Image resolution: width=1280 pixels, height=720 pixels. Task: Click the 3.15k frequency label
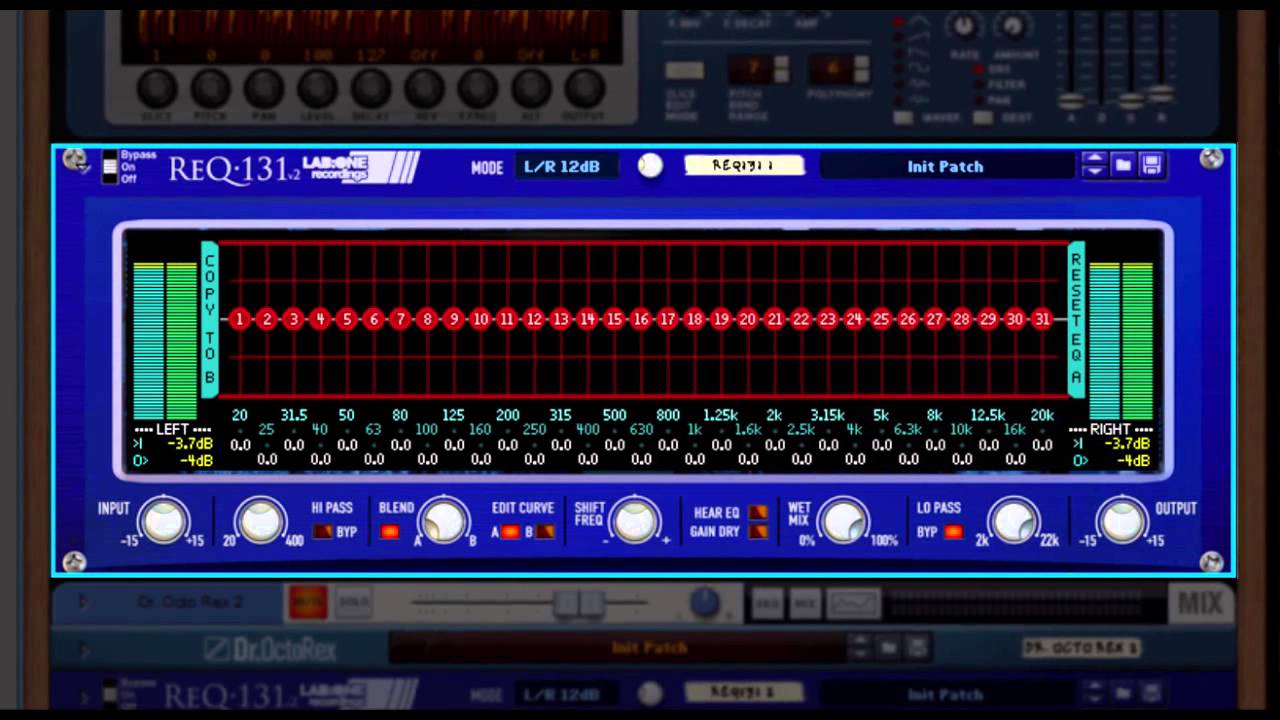pyautogui.click(x=827, y=415)
